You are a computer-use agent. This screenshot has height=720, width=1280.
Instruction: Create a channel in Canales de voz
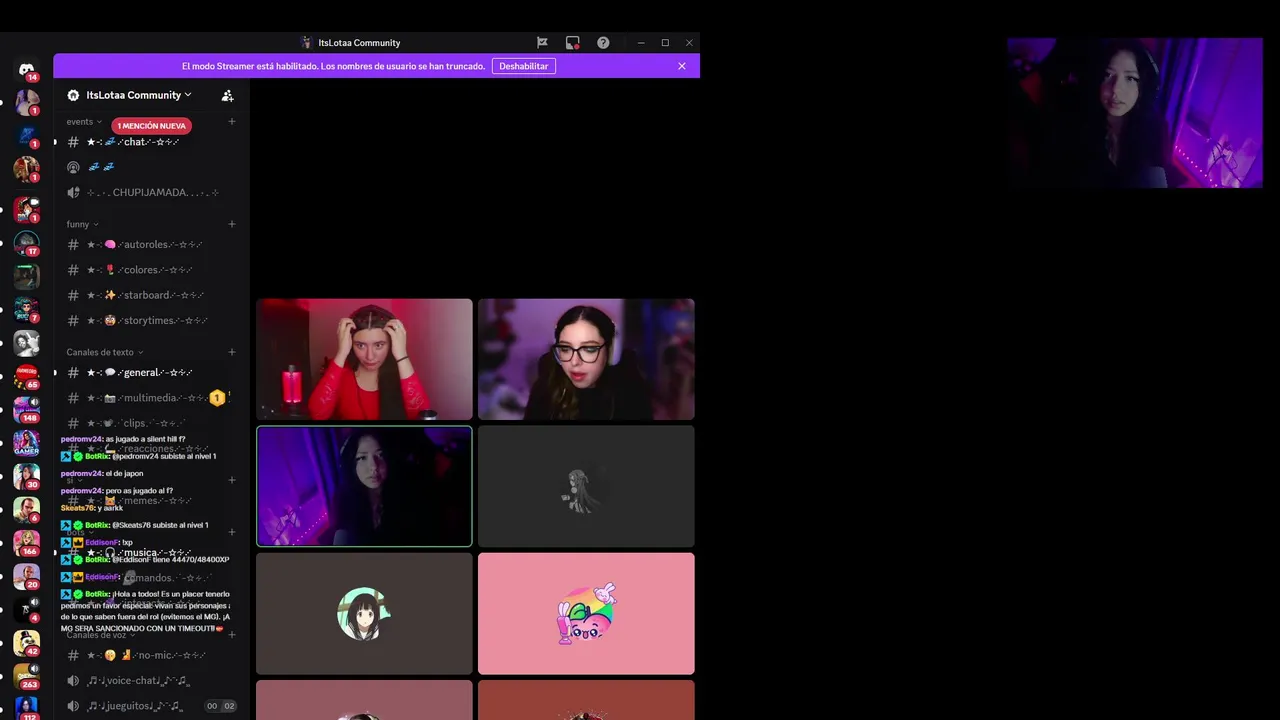[232, 634]
